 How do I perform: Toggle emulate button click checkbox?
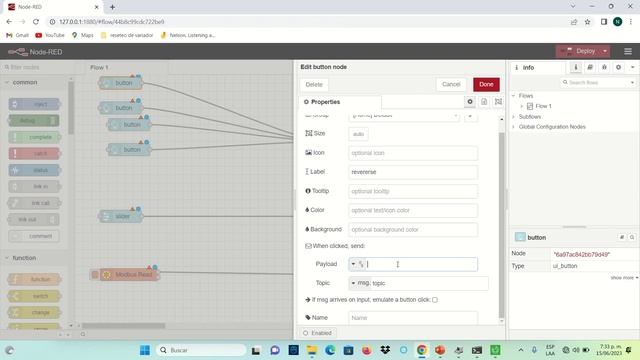[435, 300]
